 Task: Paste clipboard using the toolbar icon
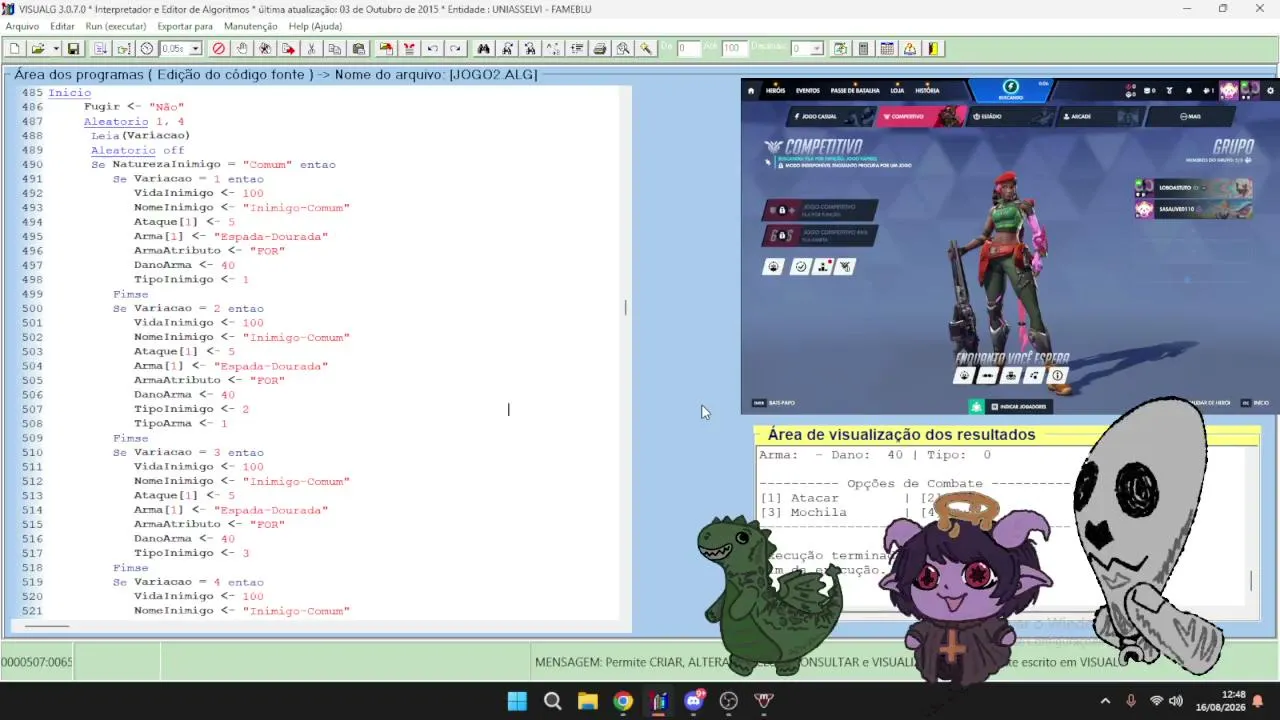pyautogui.click(x=358, y=48)
